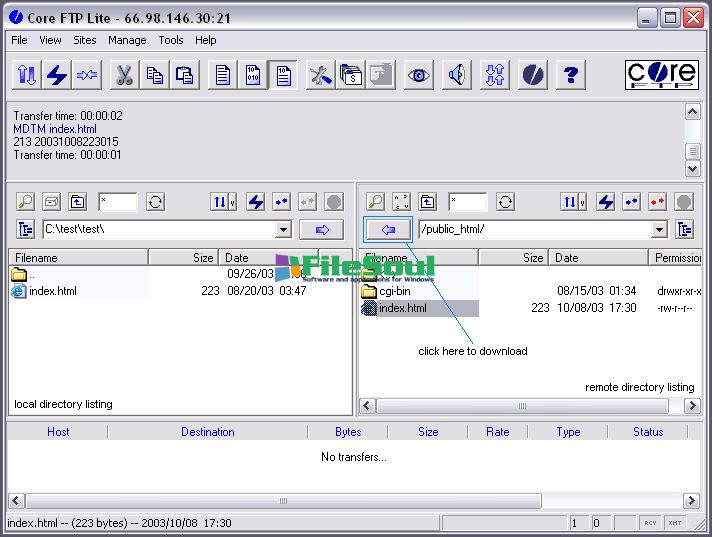Click the eye View icon in toolbar
Screen dimensions: 712x537
pos(418,75)
